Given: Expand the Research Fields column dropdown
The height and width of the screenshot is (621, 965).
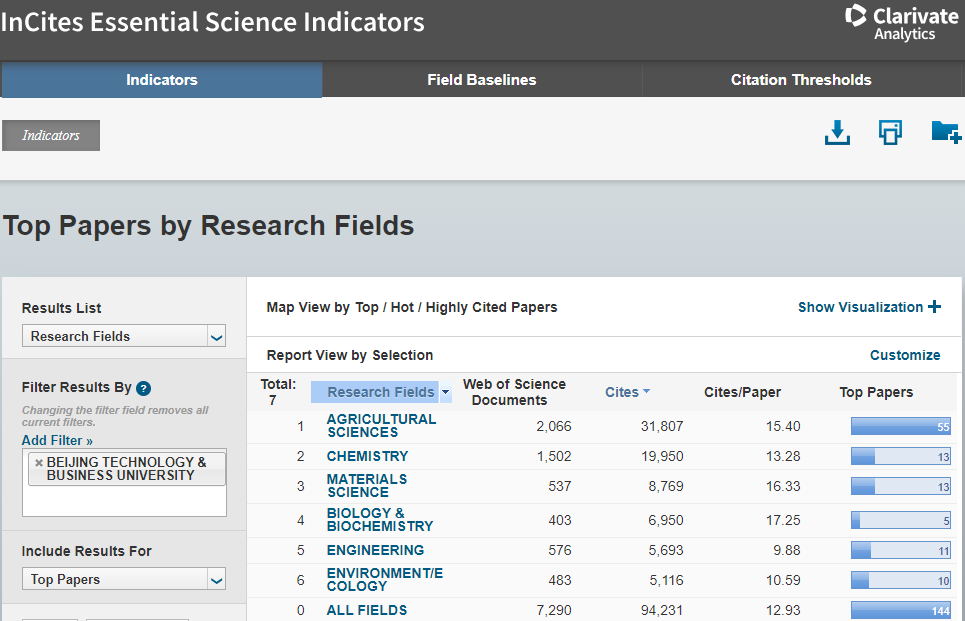Looking at the screenshot, I should pos(445,392).
